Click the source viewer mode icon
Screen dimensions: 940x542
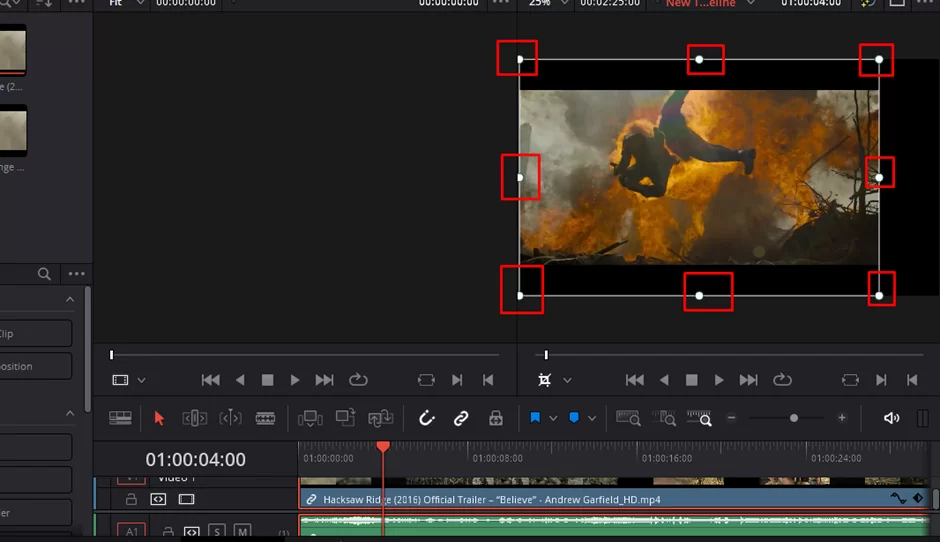pos(120,380)
